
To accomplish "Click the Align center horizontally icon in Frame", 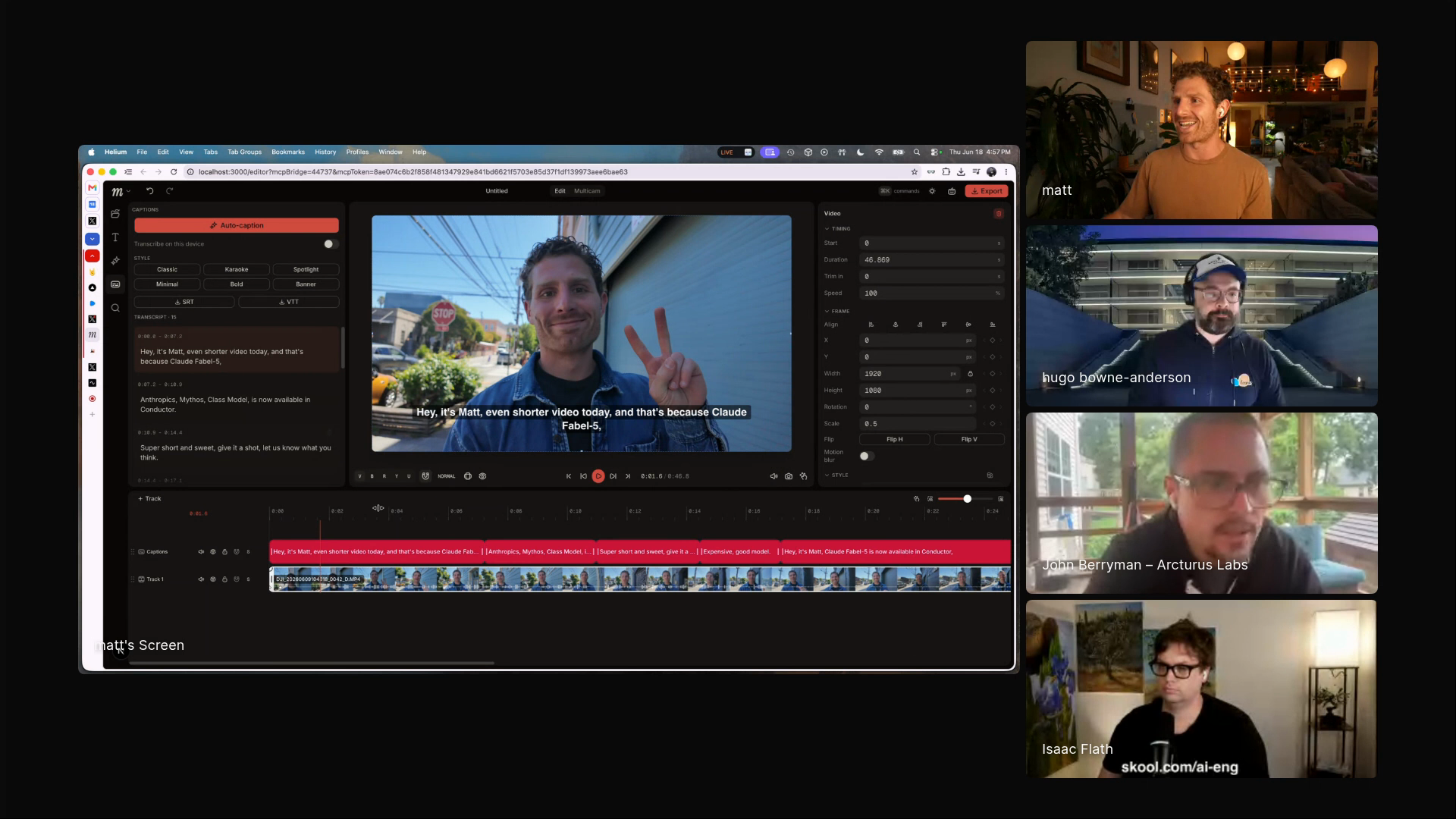I will click(x=896, y=325).
